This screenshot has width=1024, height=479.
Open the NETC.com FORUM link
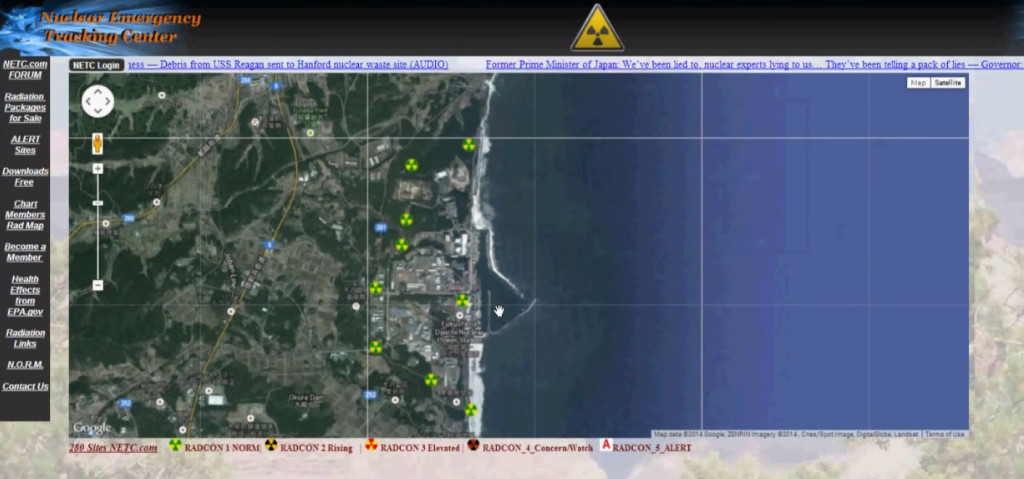[x=25, y=69]
